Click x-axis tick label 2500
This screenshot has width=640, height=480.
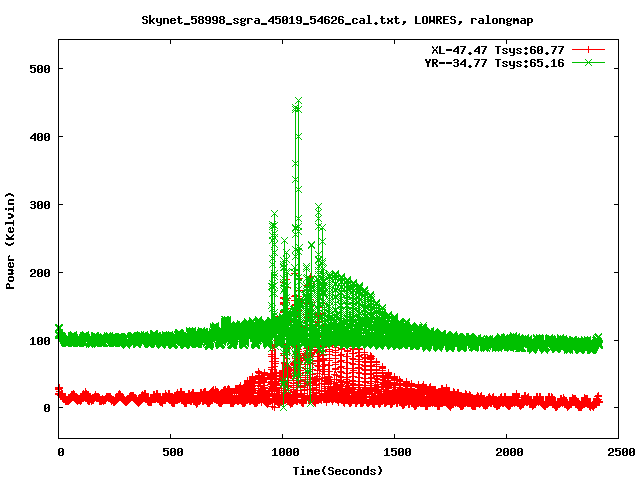coord(621,452)
